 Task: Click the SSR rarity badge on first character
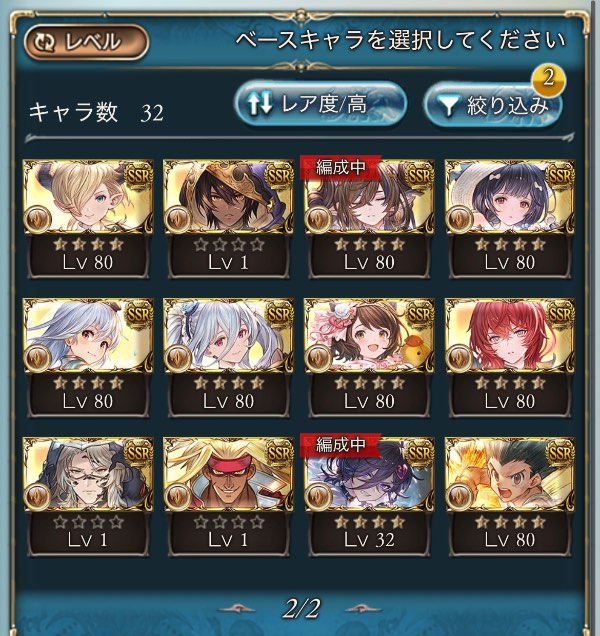[x=139, y=176]
